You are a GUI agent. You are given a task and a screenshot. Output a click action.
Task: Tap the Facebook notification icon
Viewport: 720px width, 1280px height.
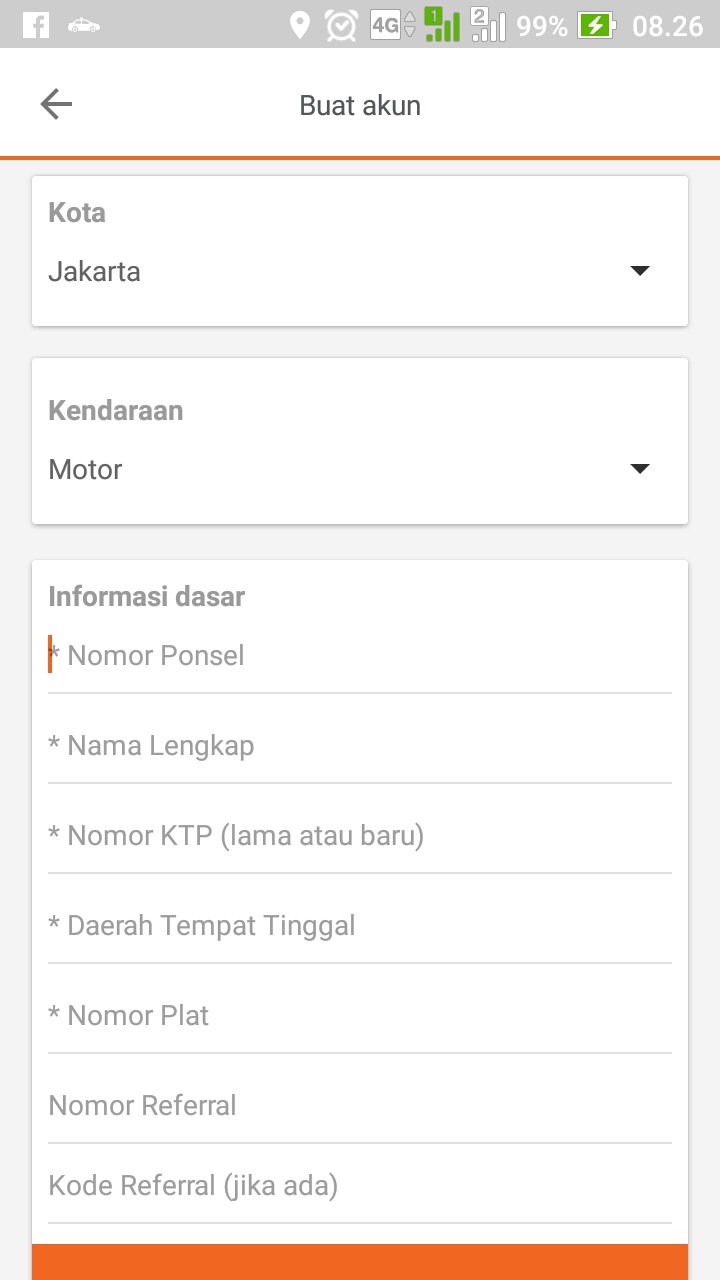click(36, 25)
